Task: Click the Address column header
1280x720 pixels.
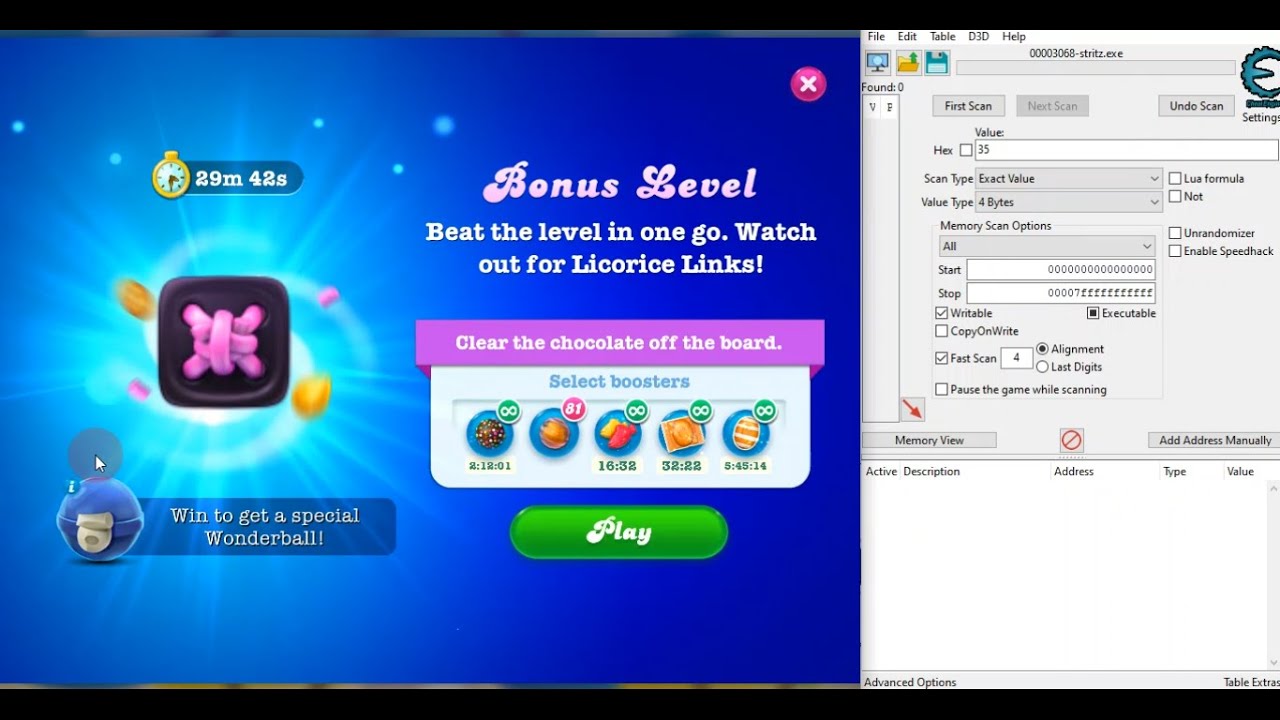Action: (x=1074, y=471)
